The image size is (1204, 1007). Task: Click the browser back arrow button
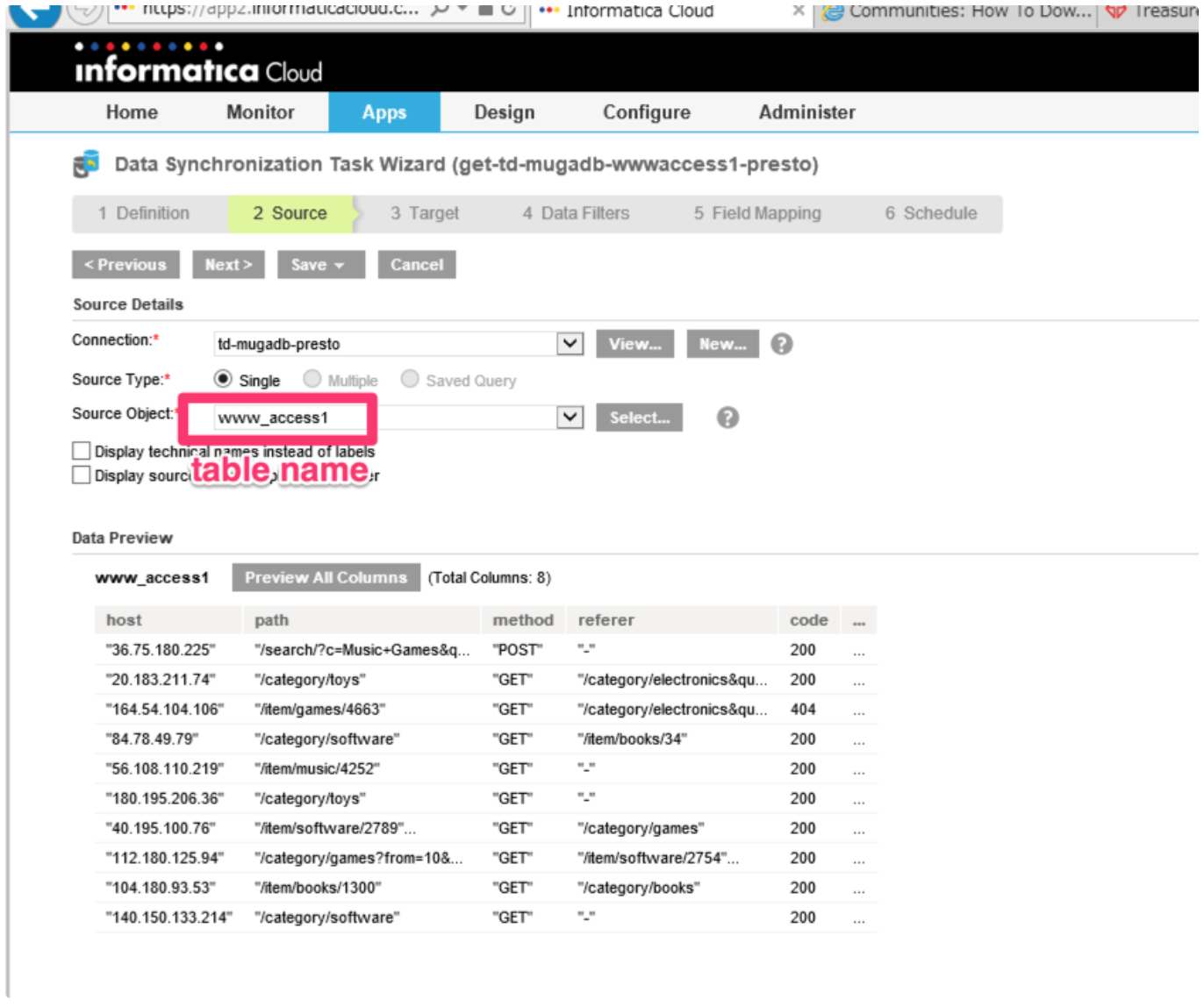pos(34,11)
